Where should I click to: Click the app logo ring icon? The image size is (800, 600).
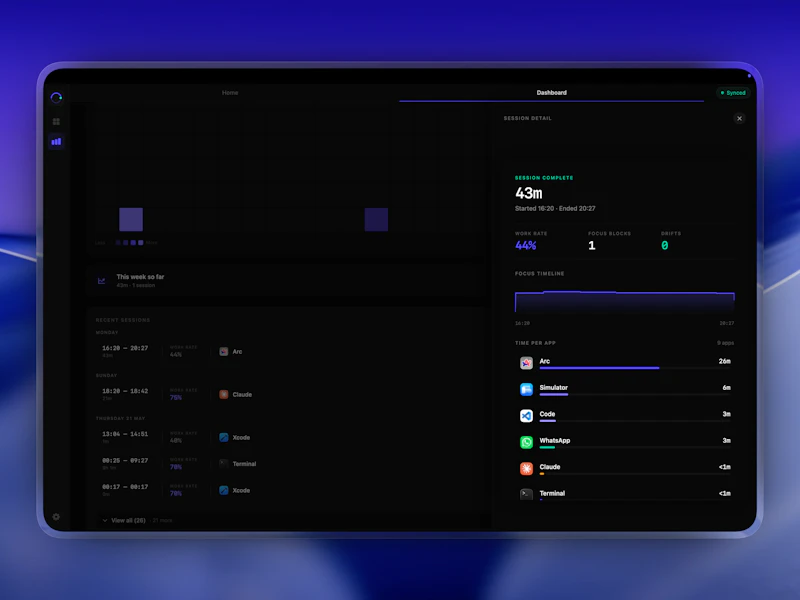point(56,97)
